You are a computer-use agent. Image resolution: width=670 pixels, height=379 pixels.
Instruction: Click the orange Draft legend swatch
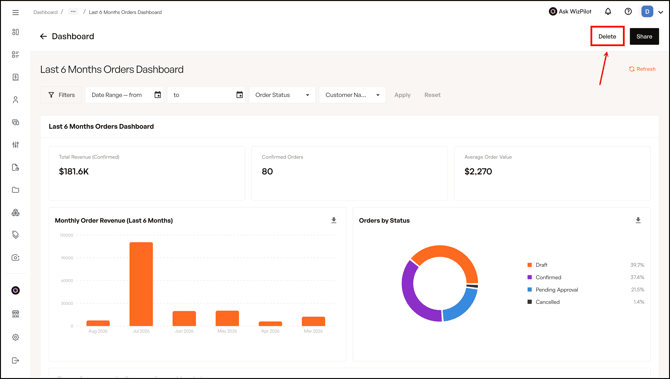(x=530, y=265)
